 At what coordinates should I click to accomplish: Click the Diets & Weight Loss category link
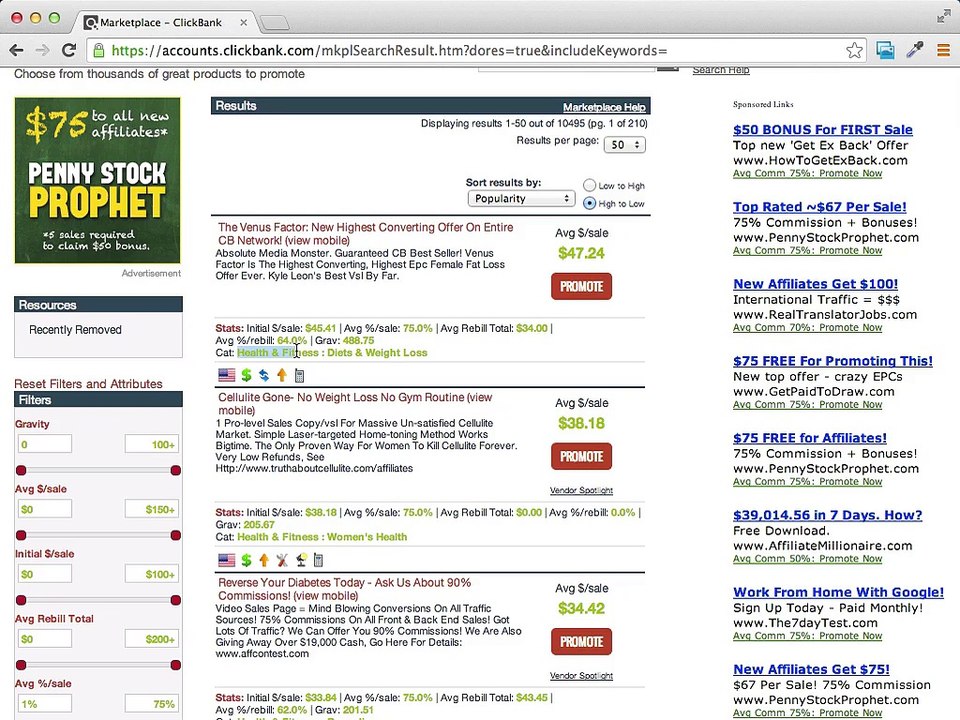pos(377,353)
